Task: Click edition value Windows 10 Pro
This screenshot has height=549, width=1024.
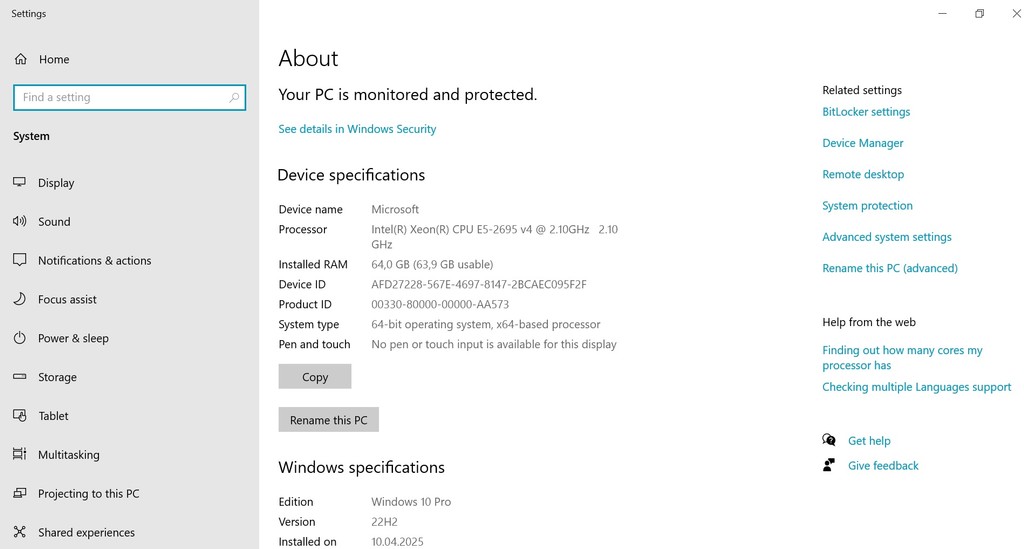Action: 411,502
